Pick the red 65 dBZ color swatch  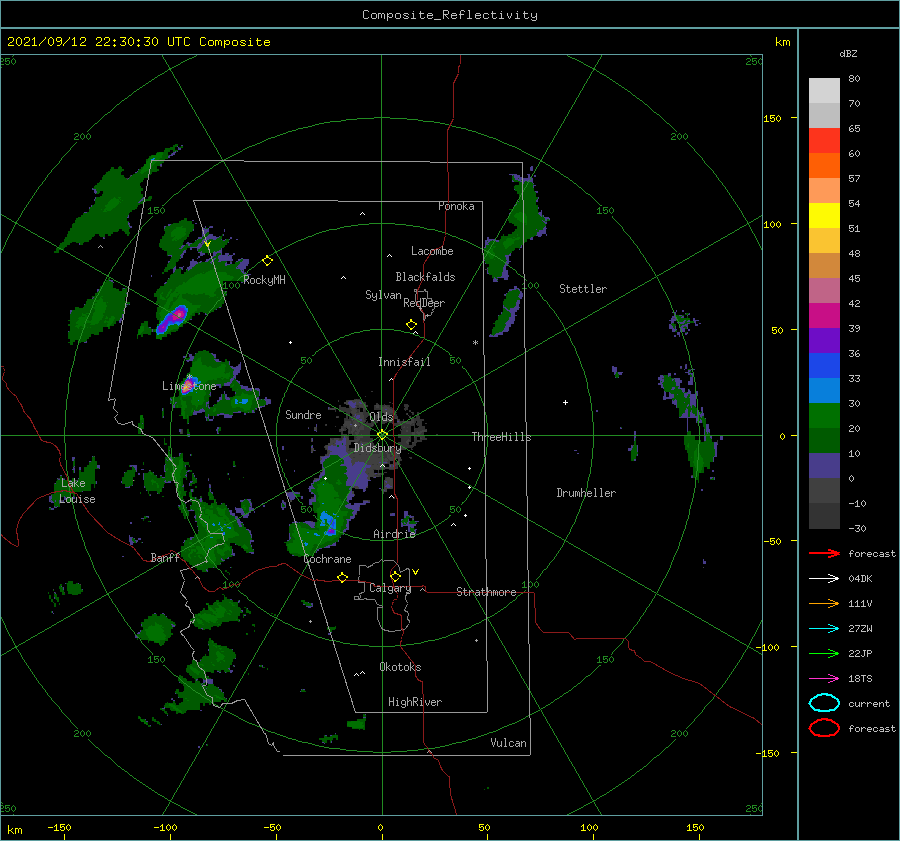(x=824, y=140)
